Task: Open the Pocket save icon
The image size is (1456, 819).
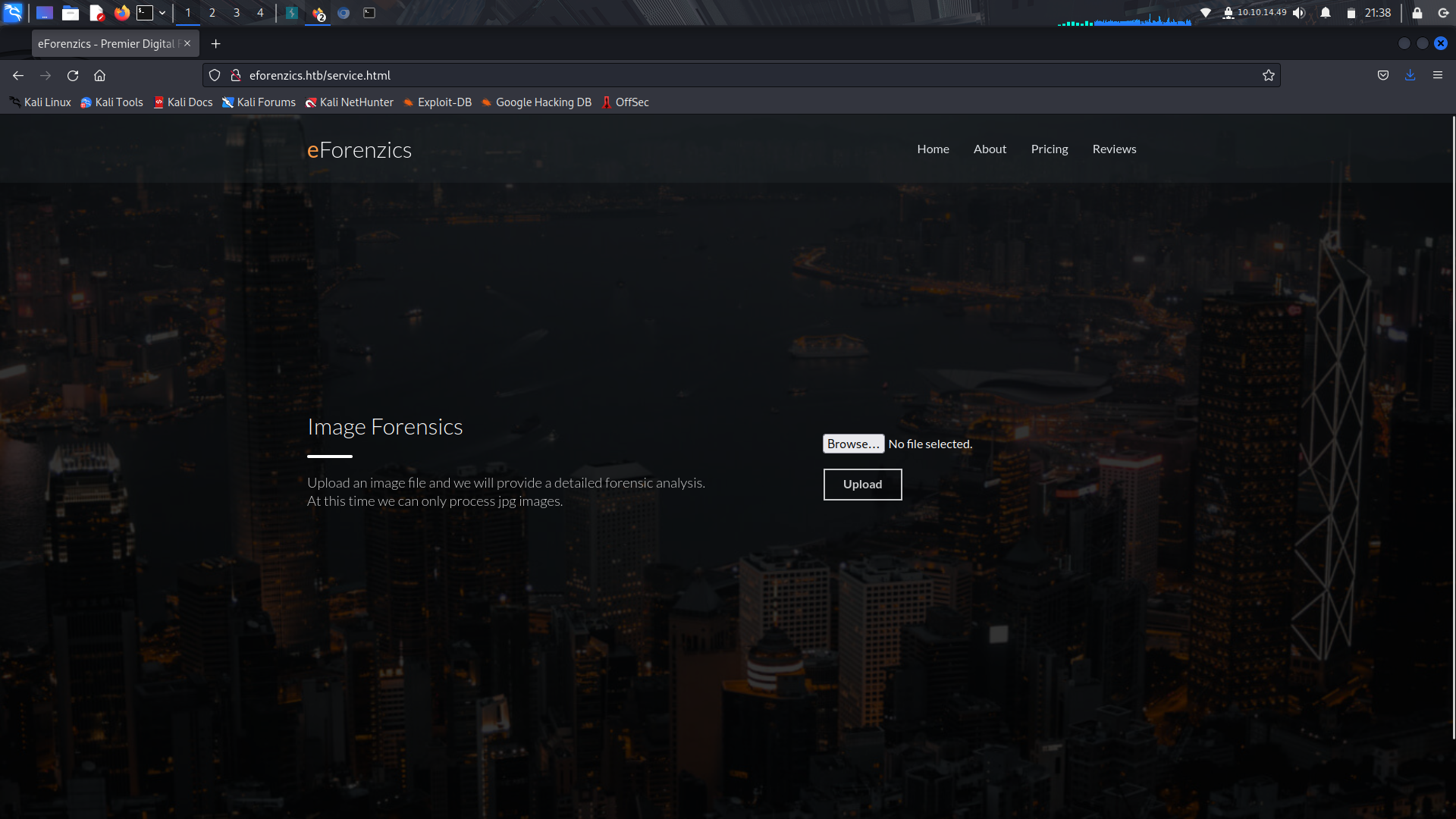Action: pos(1382,75)
